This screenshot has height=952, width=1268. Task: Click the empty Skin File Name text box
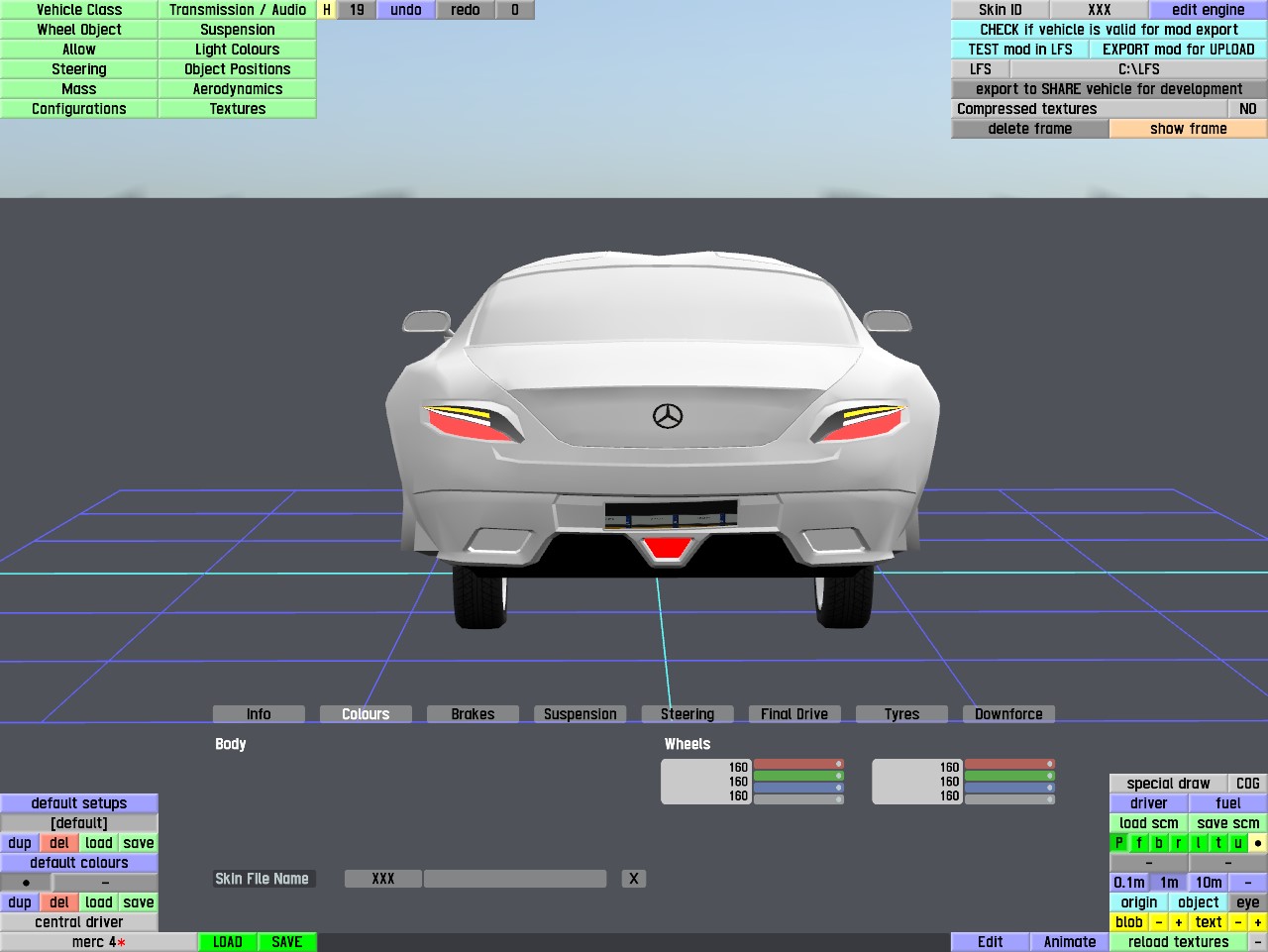515,879
